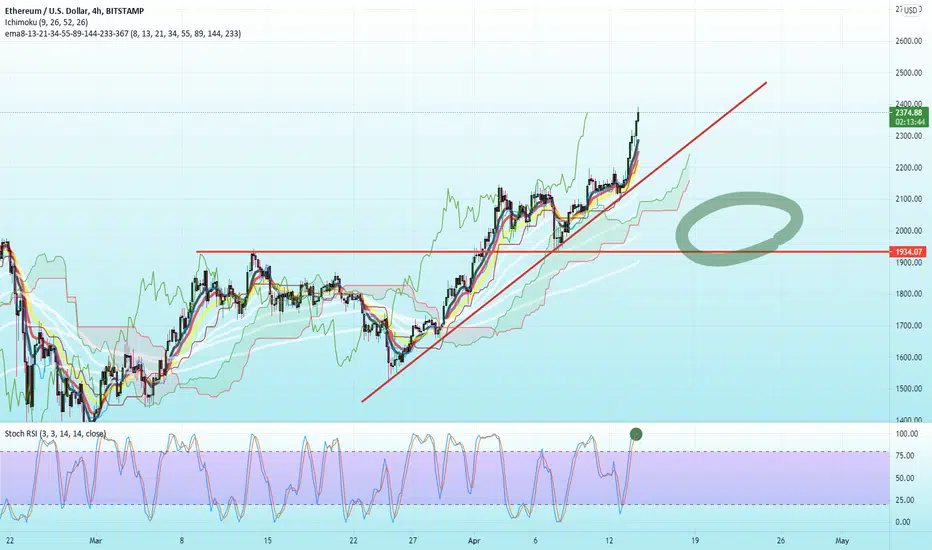Click the 50.00 Stoch RSI scale label
Image resolution: width=932 pixels, height=550 pixels.
[x=905, y=478]
